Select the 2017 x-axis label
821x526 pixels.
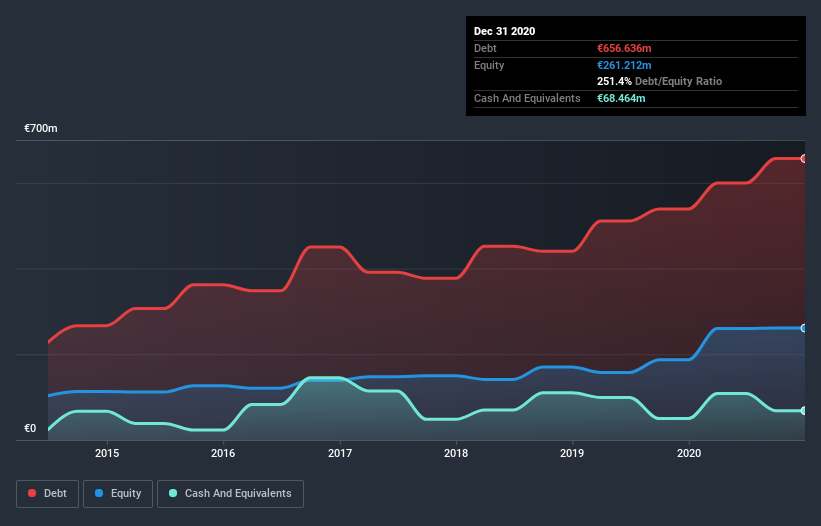pyautogui.click(x=340, y=453)
